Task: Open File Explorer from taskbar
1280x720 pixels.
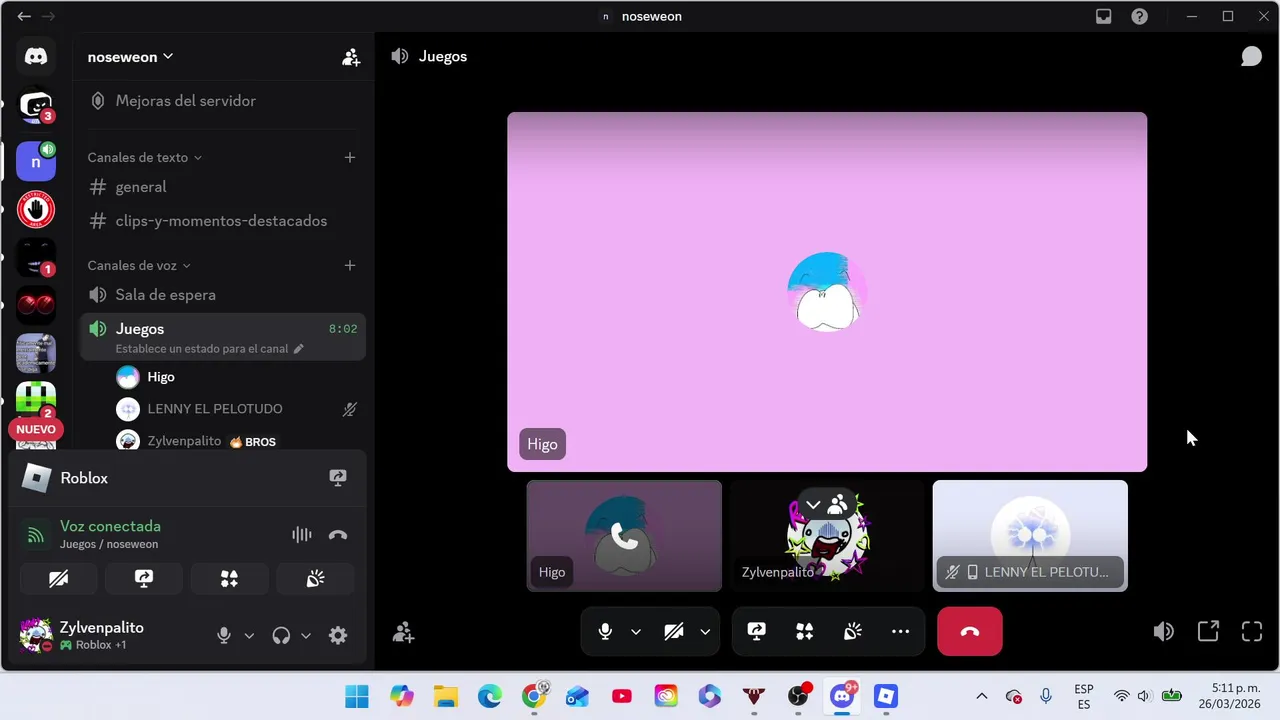Action: 446,696
